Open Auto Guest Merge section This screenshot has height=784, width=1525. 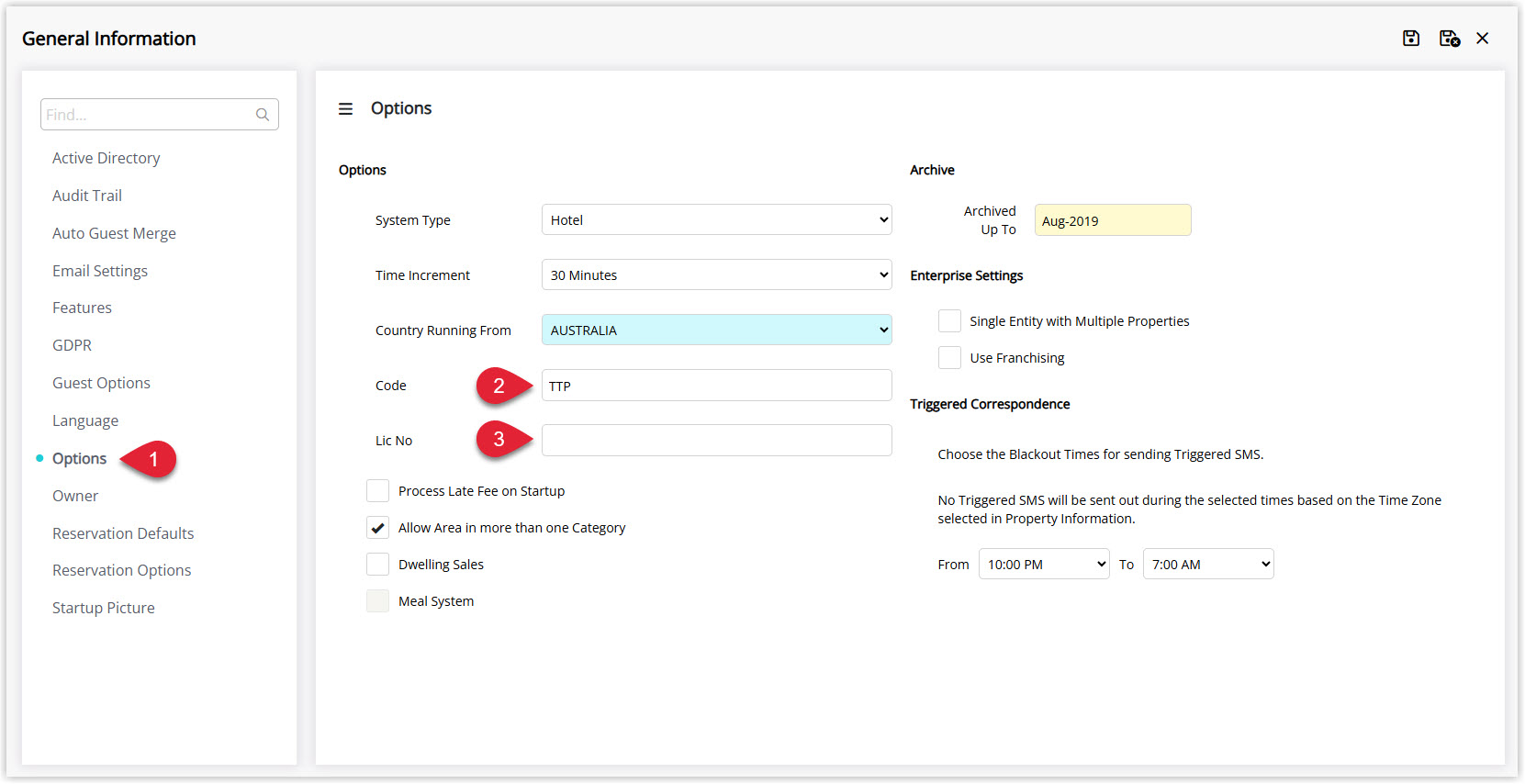(114, 233)
